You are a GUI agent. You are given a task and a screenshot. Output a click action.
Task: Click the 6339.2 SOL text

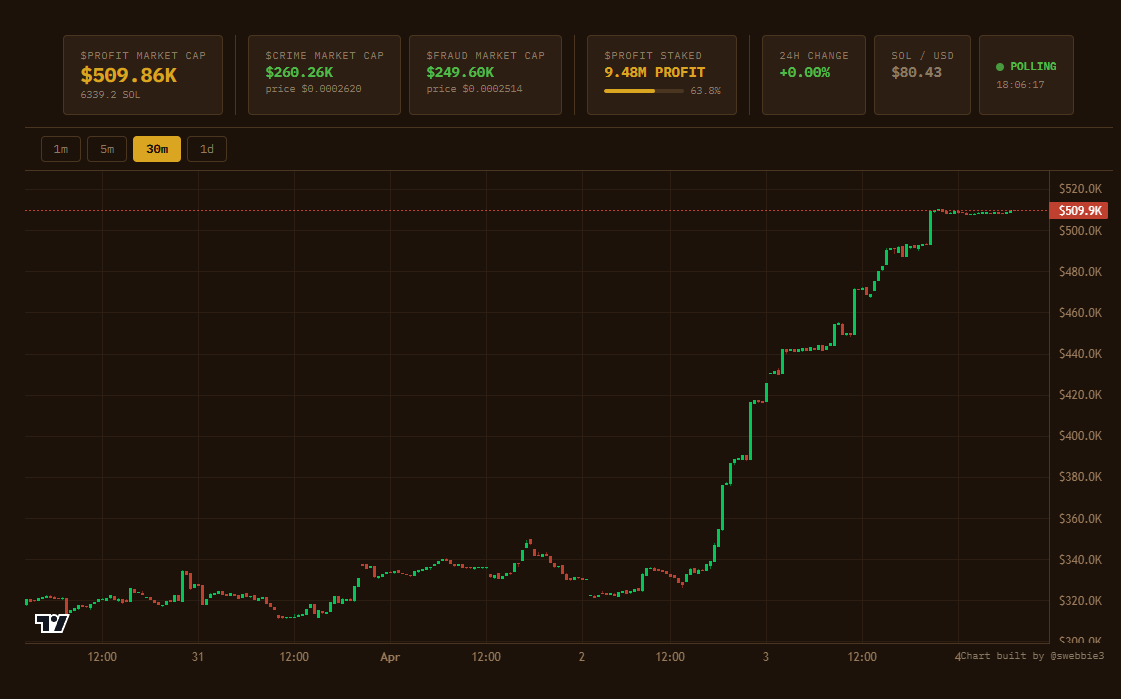(x=110, y=94)
